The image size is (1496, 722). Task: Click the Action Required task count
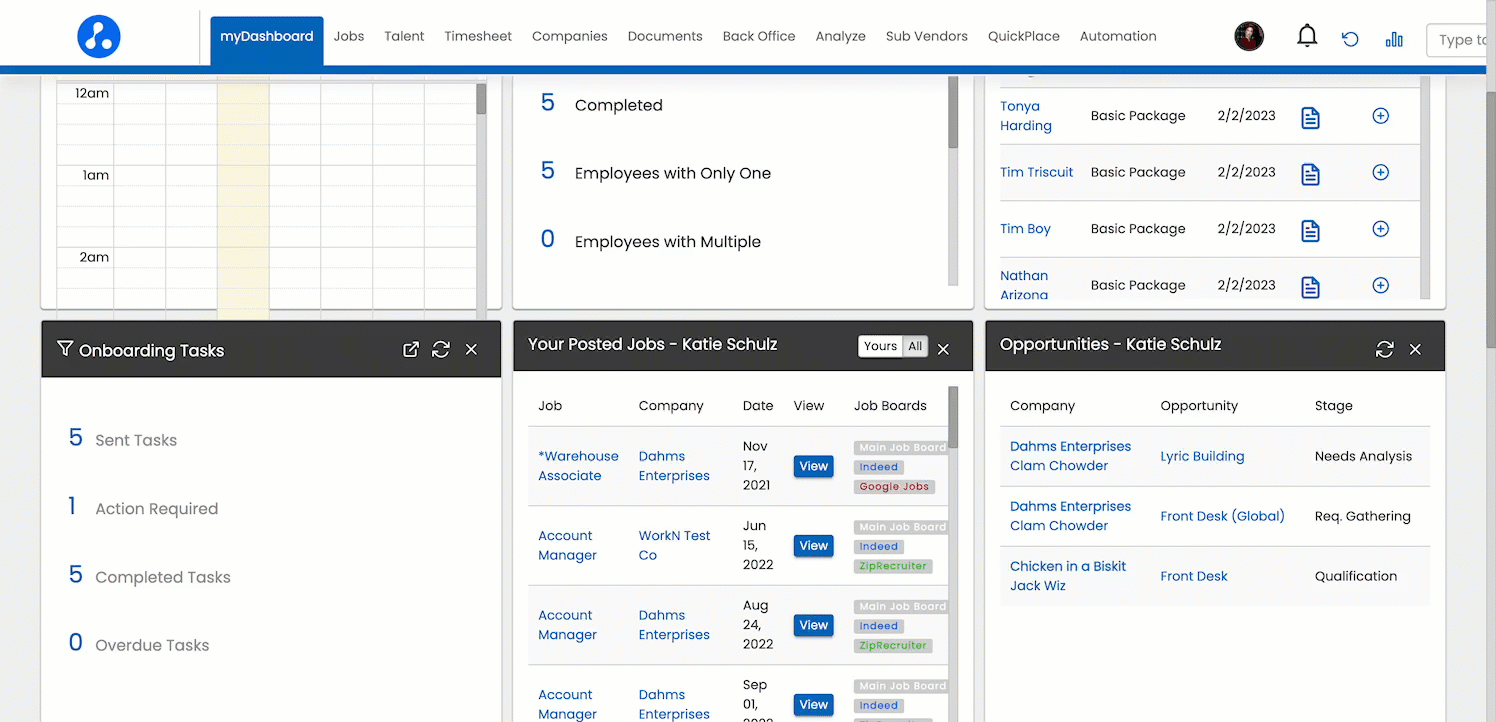(72, 507)
